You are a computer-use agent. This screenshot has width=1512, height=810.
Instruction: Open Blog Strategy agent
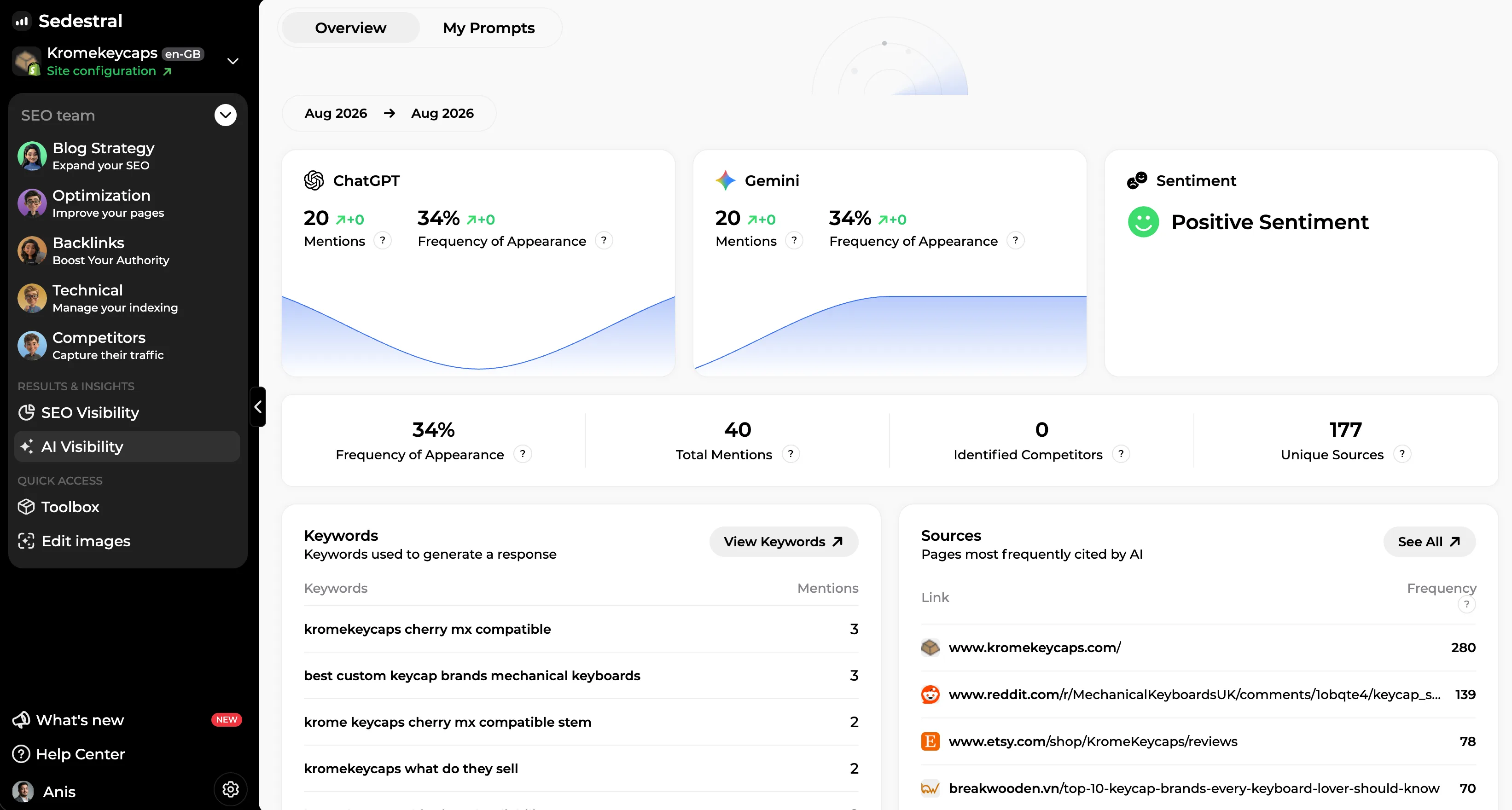(x=128, y=156)
